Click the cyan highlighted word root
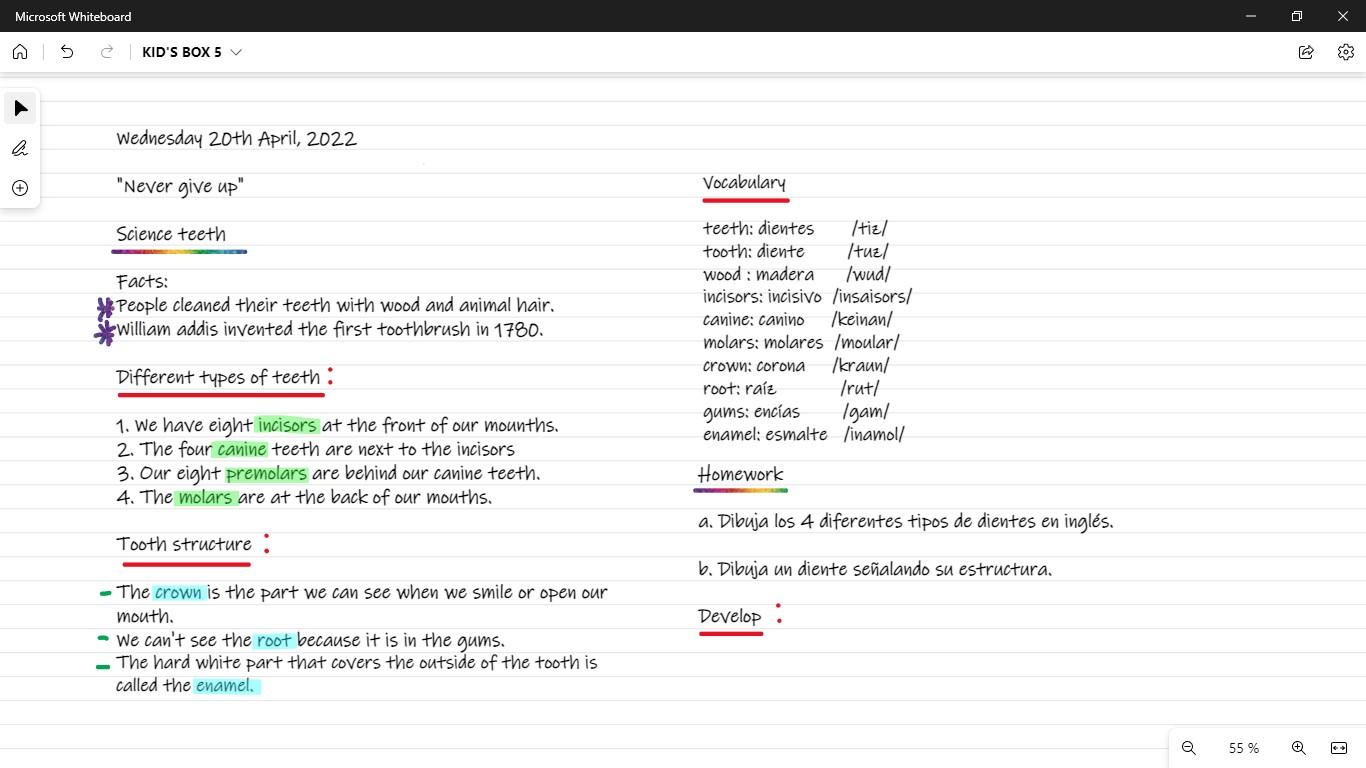The image size is (1366, 768). click(274, 640)
